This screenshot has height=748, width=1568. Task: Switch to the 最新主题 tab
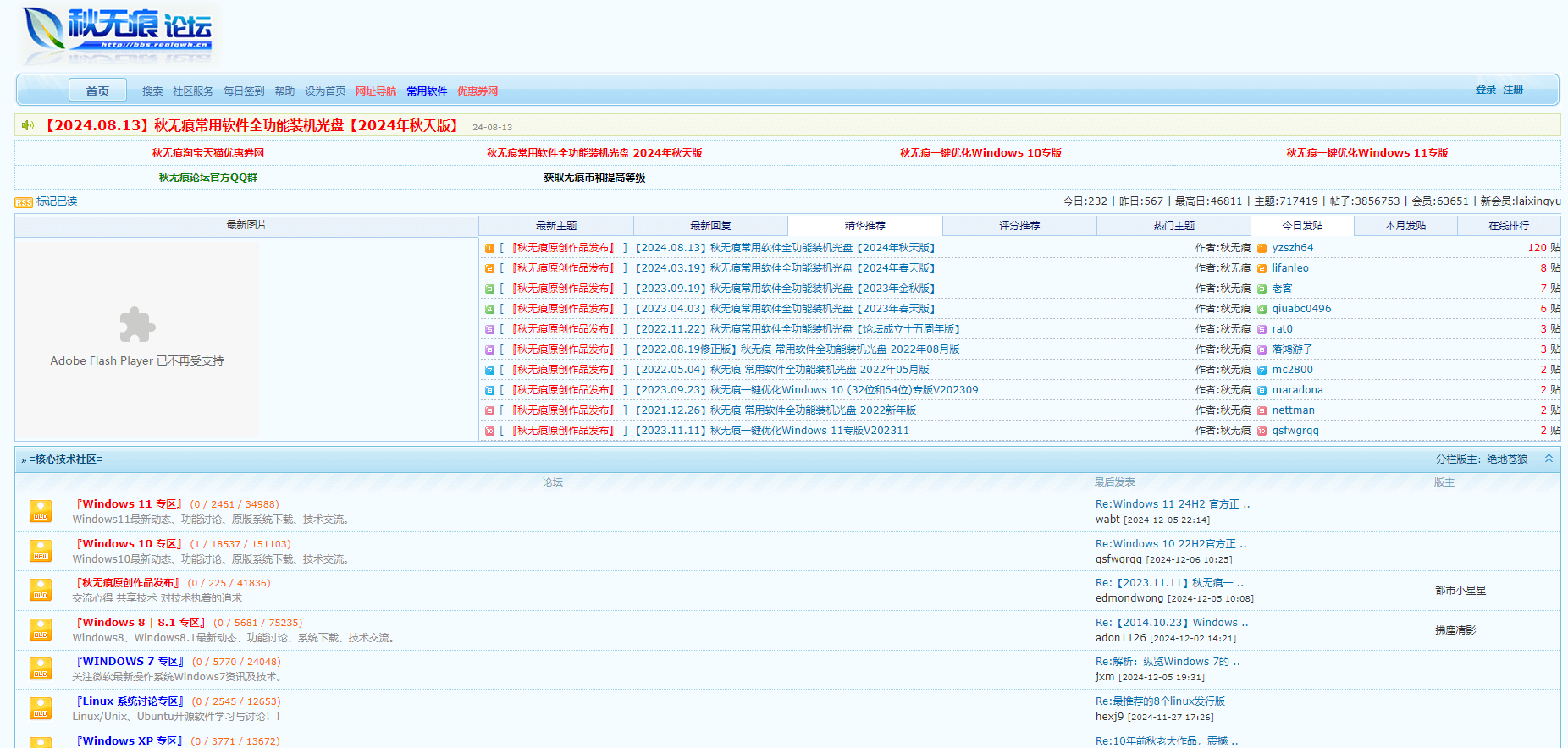[x=556, y=226]
